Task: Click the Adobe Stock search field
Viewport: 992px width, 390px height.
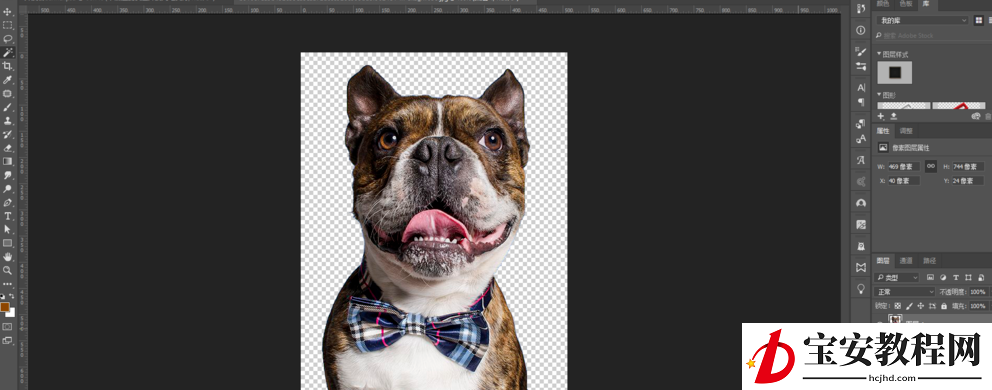Action: click(934, 35)
